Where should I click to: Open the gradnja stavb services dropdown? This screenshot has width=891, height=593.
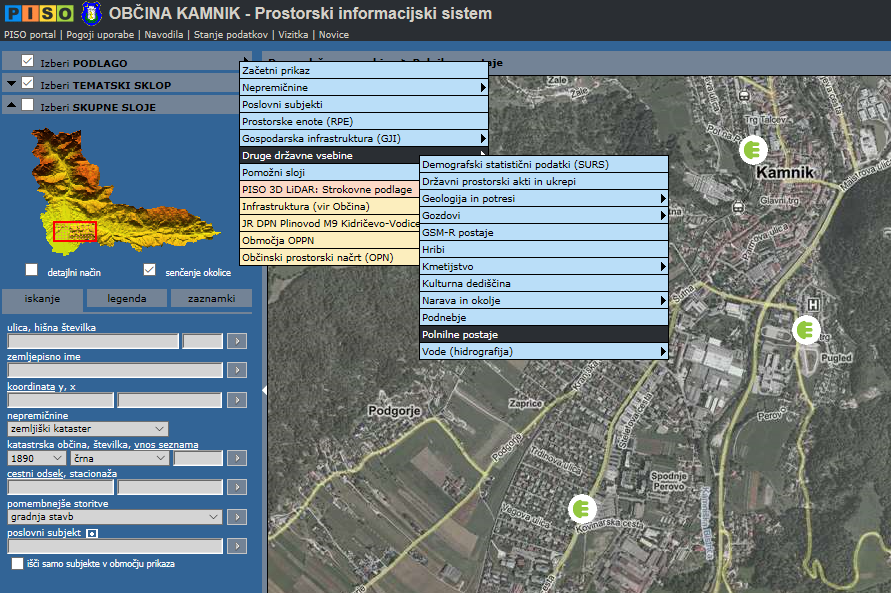coord(114,517)
